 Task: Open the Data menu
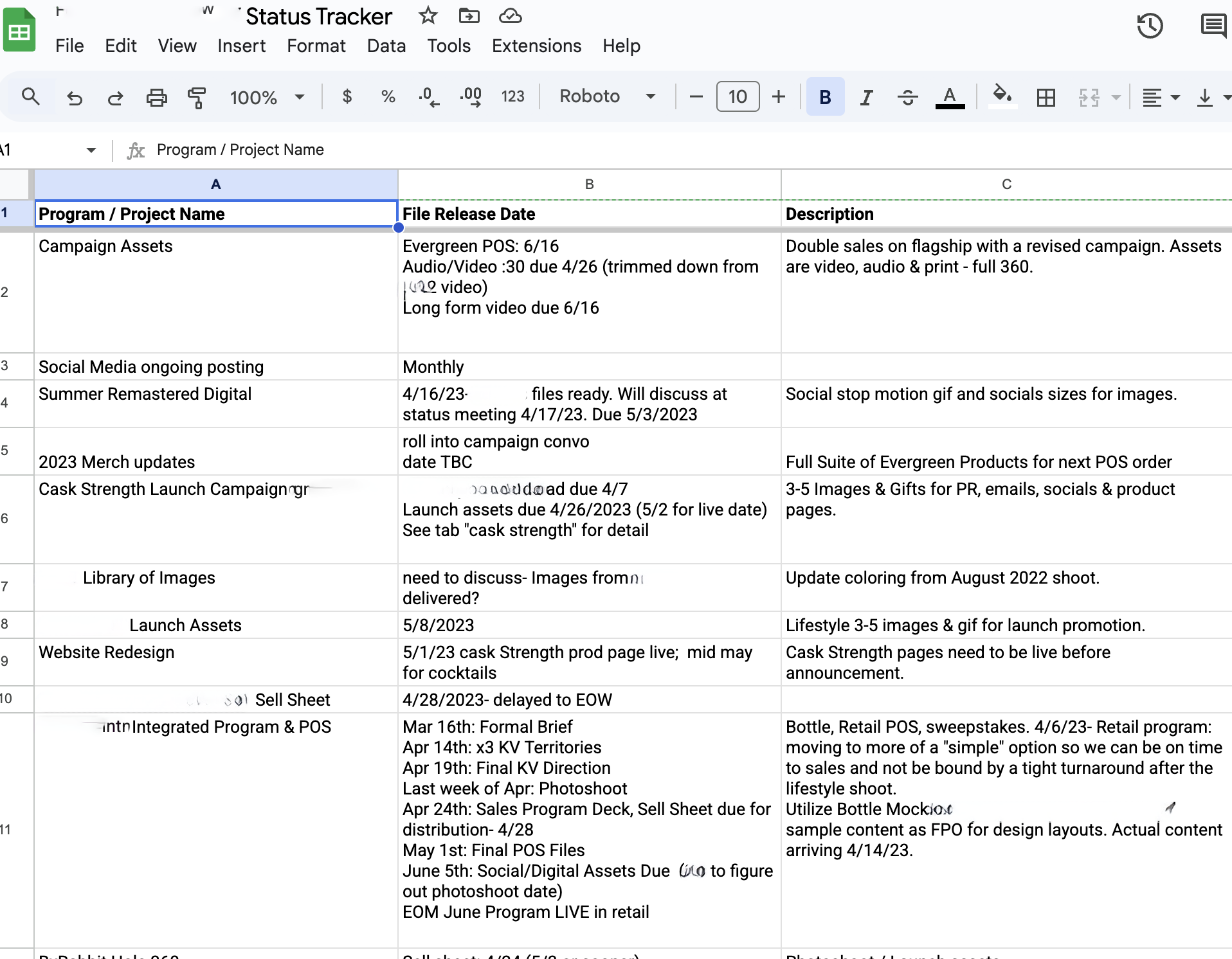coord(386,46)
